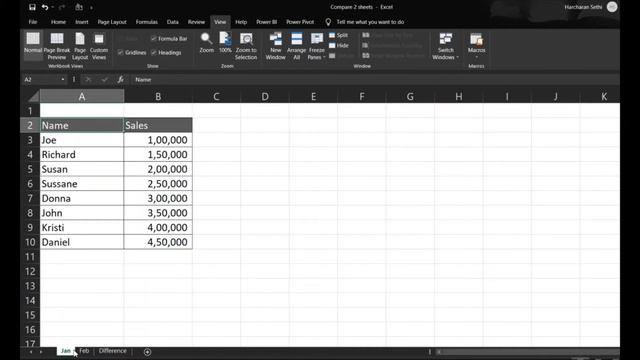Click the Select All corner triangle
The height and width of the screenshot is (360, 640).
(33, 97)
